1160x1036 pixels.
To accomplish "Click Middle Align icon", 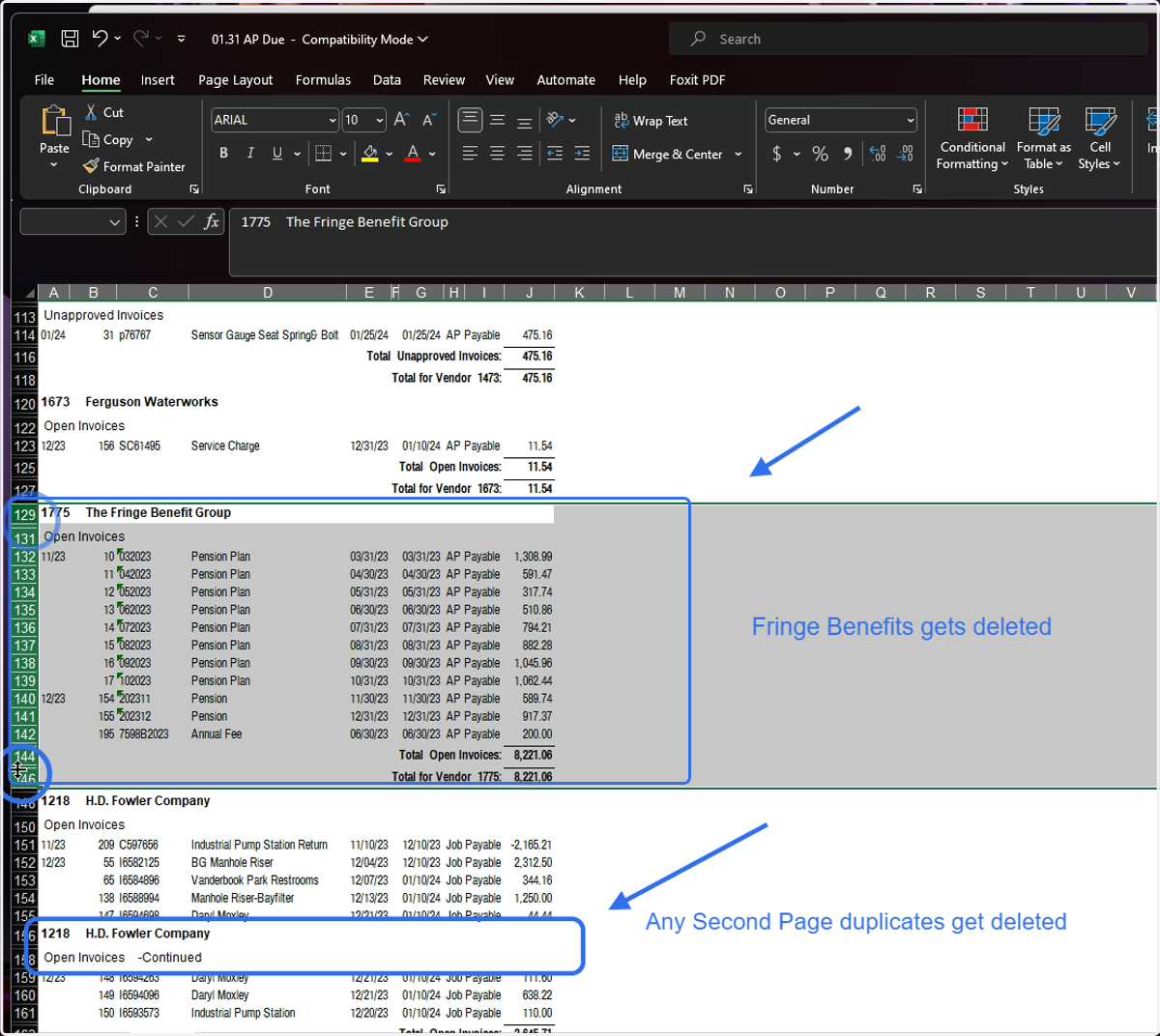I will coord(497,120).
